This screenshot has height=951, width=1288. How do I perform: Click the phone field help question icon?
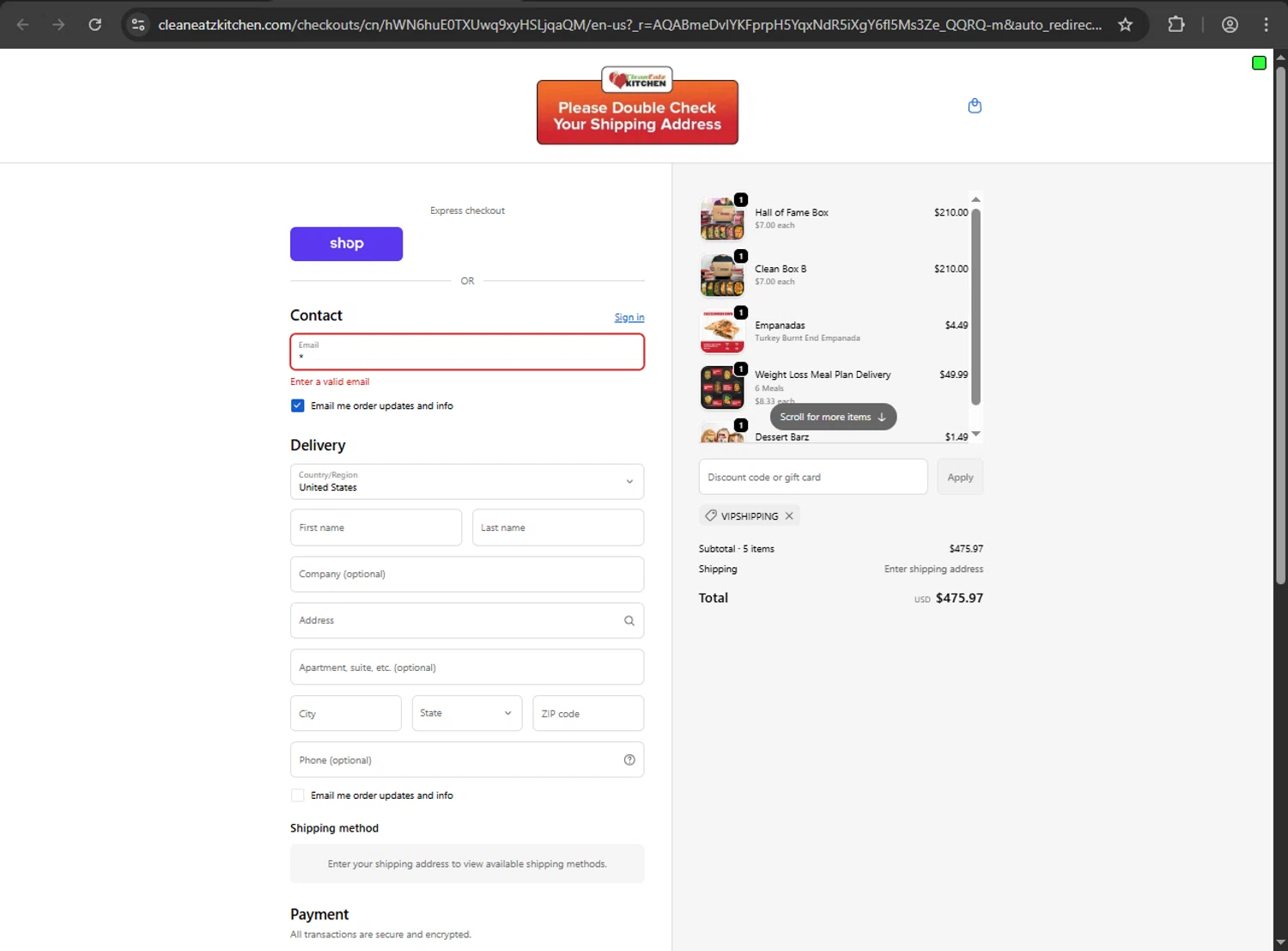pyautogui.click(x=629, y=759)
